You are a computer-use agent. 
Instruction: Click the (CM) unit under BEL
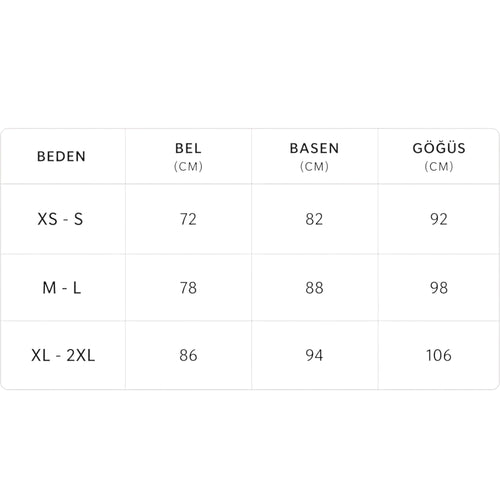coord(188,166)
